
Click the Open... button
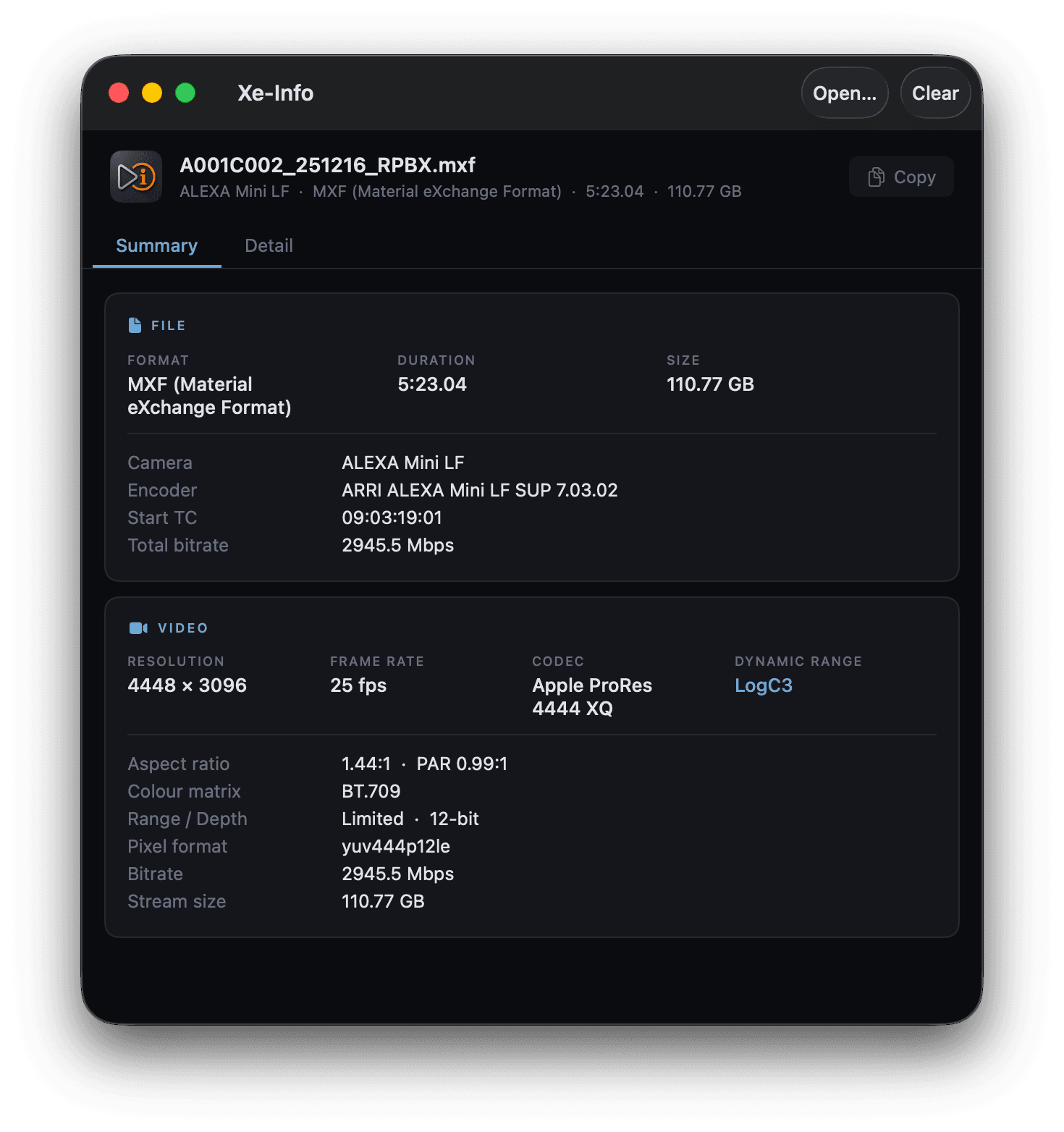(845, 93)
